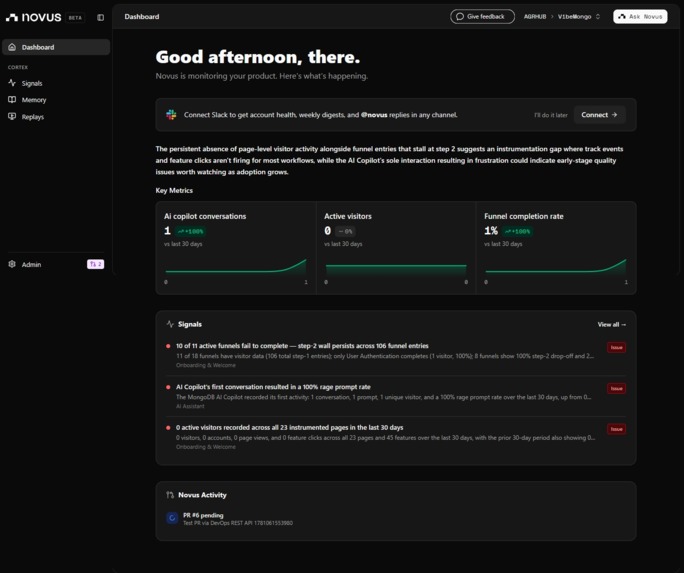Open the PR #6 pending activity entry
684x573 pixels.
click(x=396, y=518)
